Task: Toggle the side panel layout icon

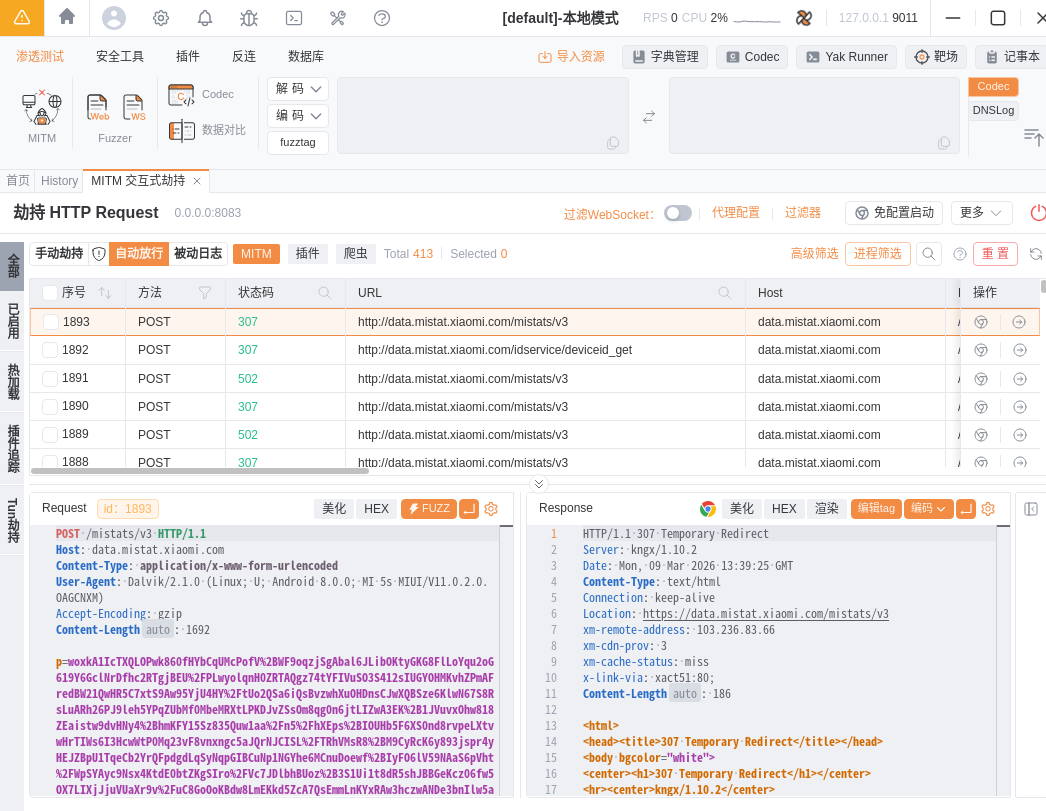Action: [1031, 509]
